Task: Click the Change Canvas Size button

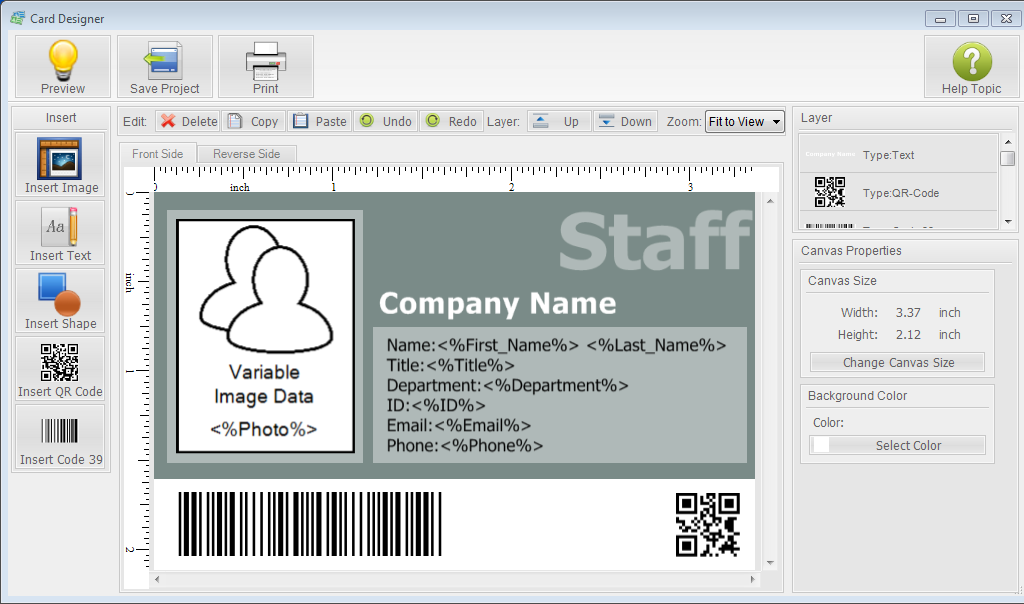Action: click(x=896, y=362)
